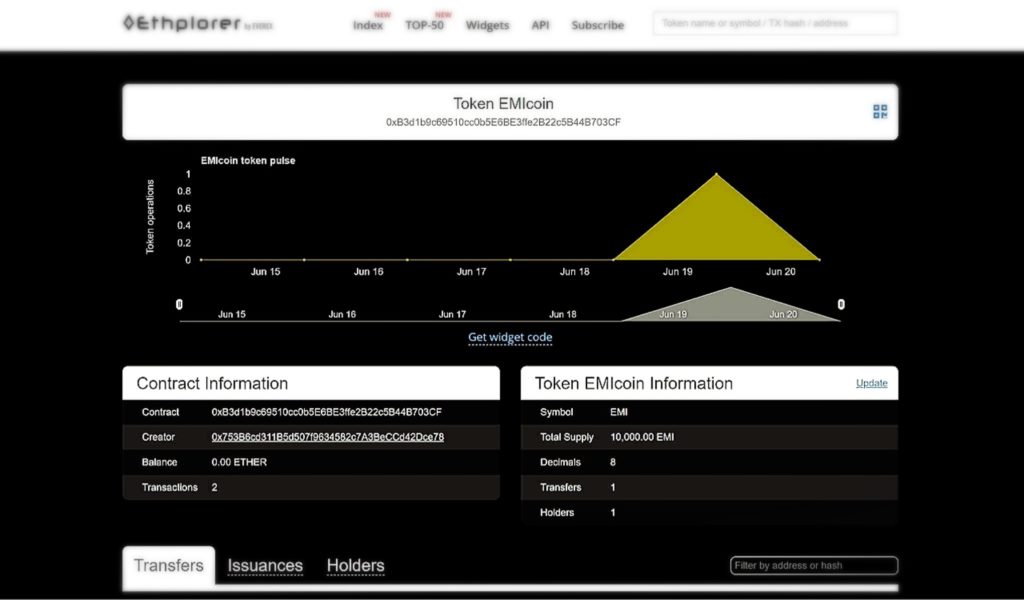Switch to the Issuances tab
The image size is (1024, 600).
click(x=265, y=565)
